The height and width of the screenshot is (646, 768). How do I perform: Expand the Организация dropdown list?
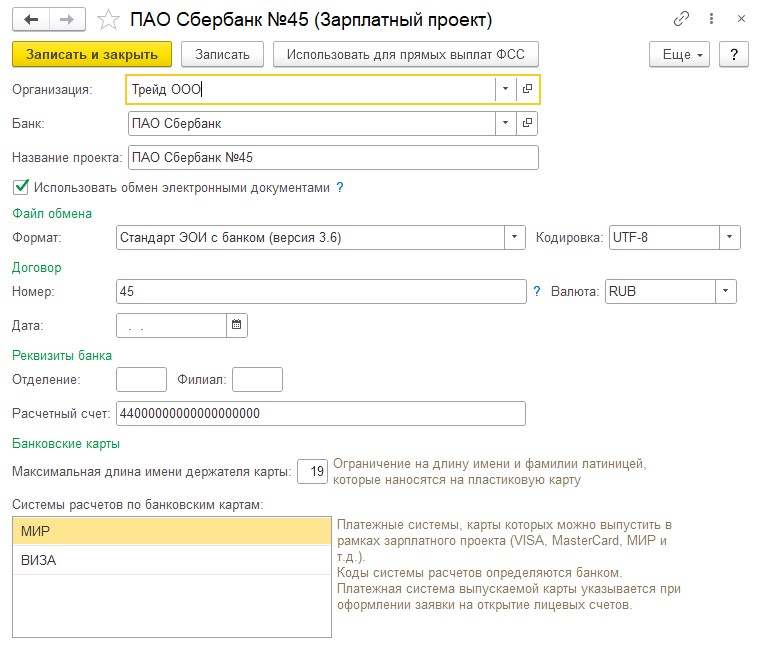pos(505,89)
